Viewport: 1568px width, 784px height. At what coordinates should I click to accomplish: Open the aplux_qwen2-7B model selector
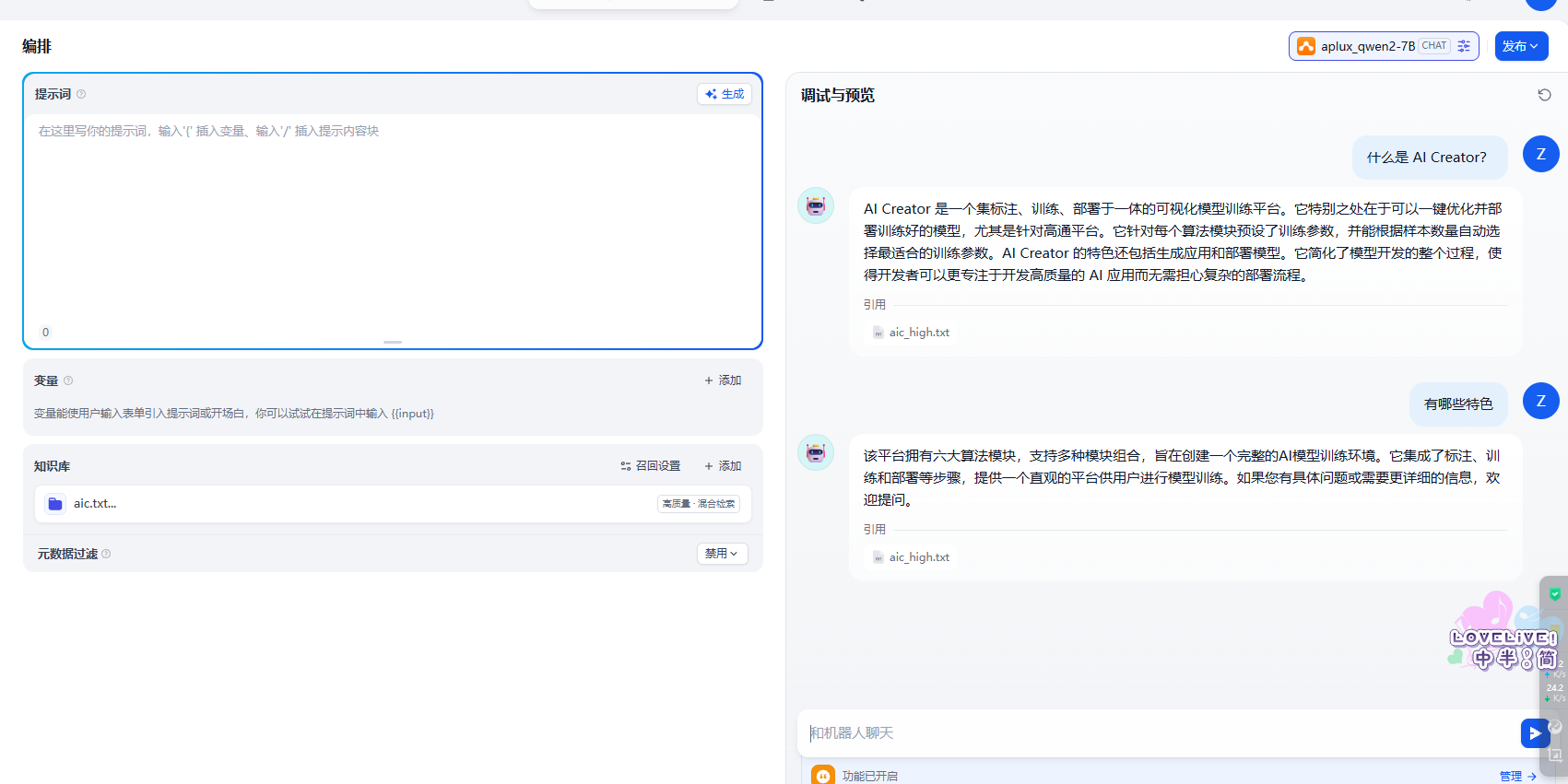(x=1384, y=46)
